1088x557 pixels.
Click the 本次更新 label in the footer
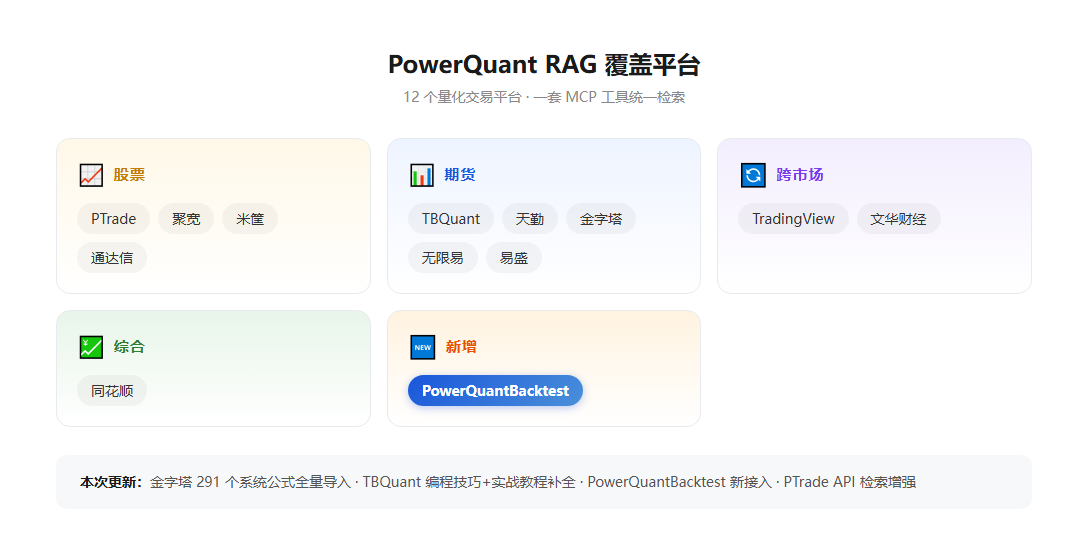pyautogui.click(x=111, y=482)
